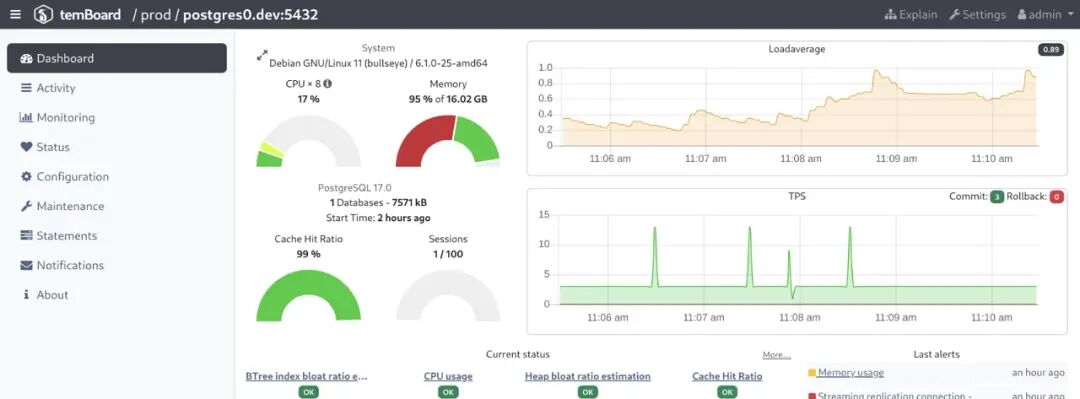The height and width of the screenshot is (399, 1080).
Task: Go to the Monitoring page
Action: tap(116, 118)
